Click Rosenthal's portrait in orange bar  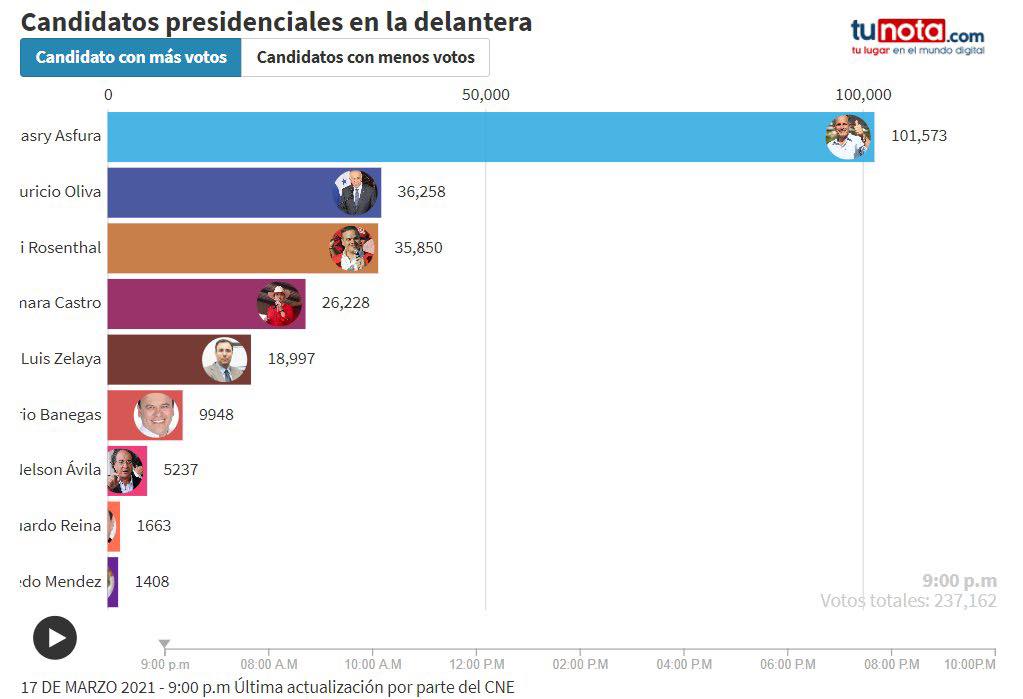click(352, 248)
